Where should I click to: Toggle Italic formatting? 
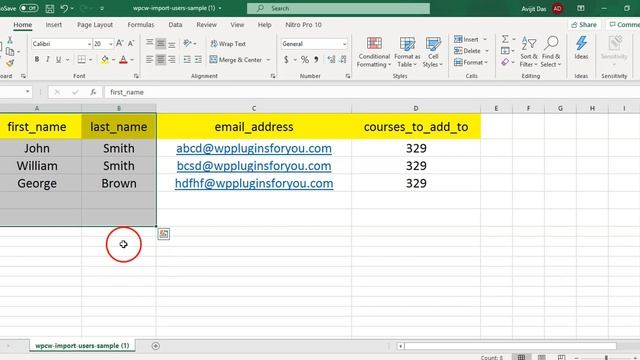(x=47, y=60)
